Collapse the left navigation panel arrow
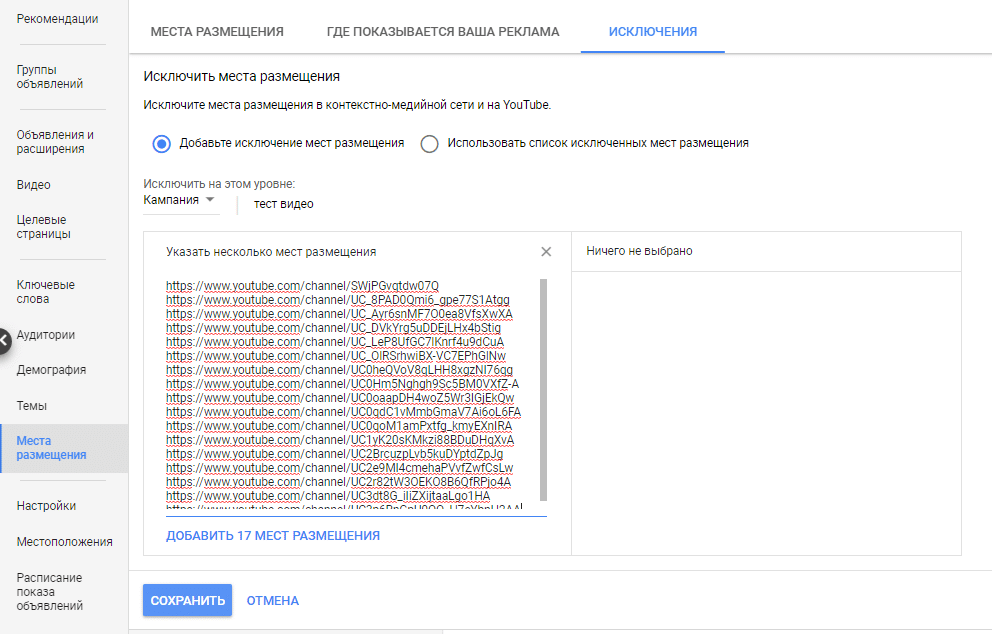 [x=4, y=341]
